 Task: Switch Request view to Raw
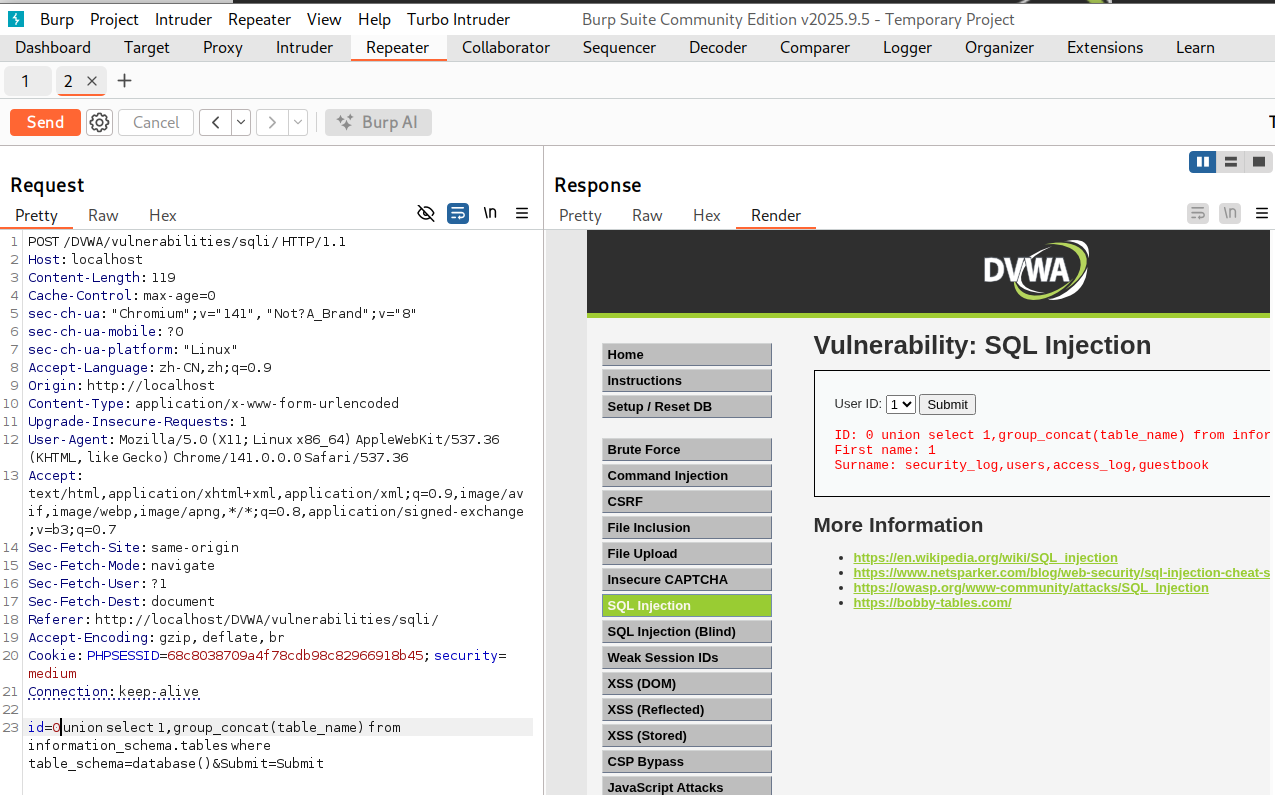coord(103,215)
